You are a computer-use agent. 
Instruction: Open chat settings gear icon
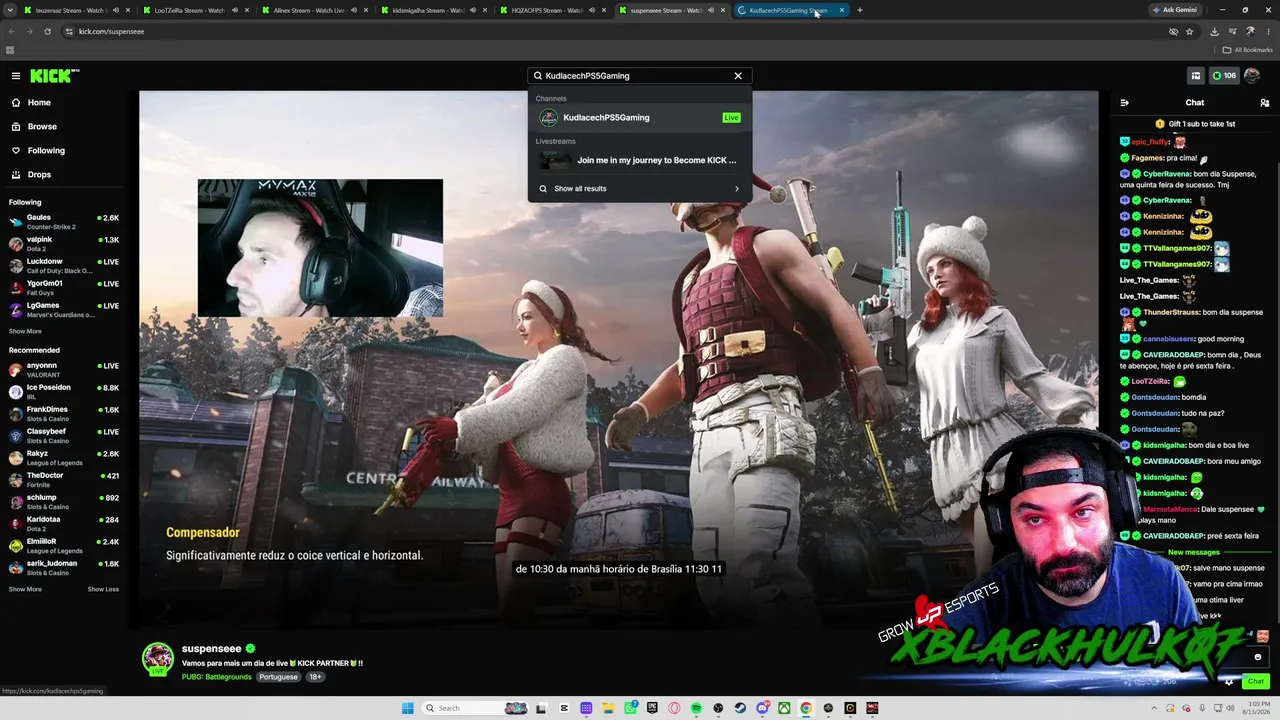(1229, 682)
